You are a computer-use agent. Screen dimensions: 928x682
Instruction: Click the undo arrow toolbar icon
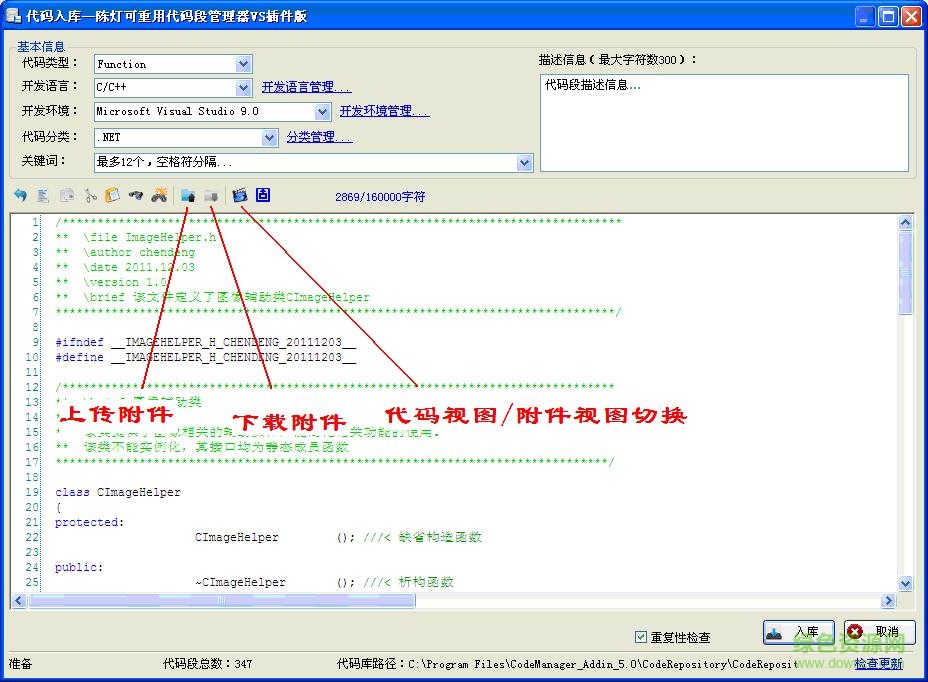point(20,196)
